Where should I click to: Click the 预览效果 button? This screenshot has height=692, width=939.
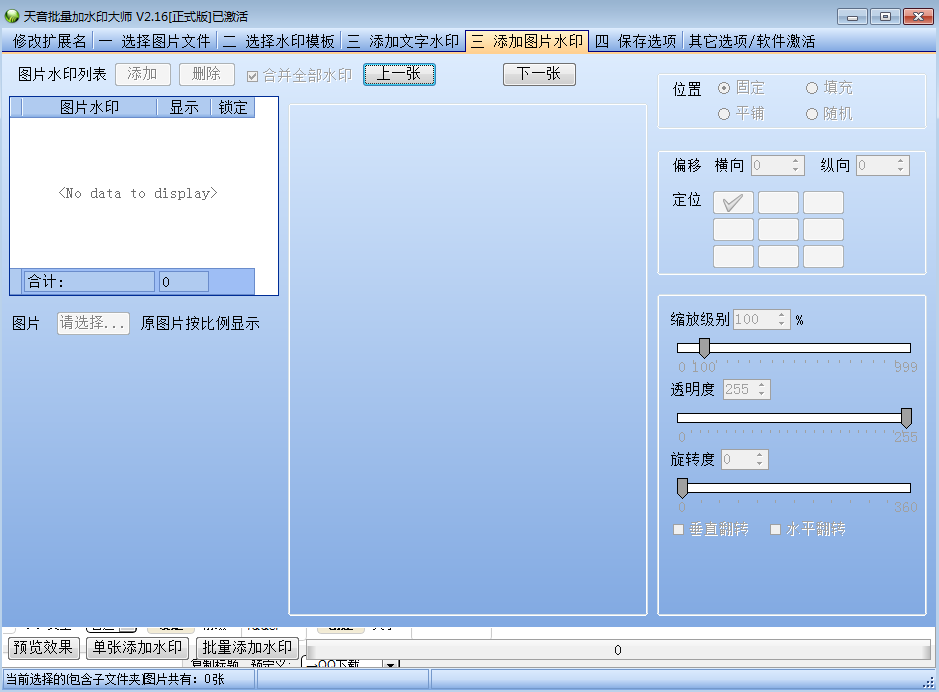coord(44,647)
